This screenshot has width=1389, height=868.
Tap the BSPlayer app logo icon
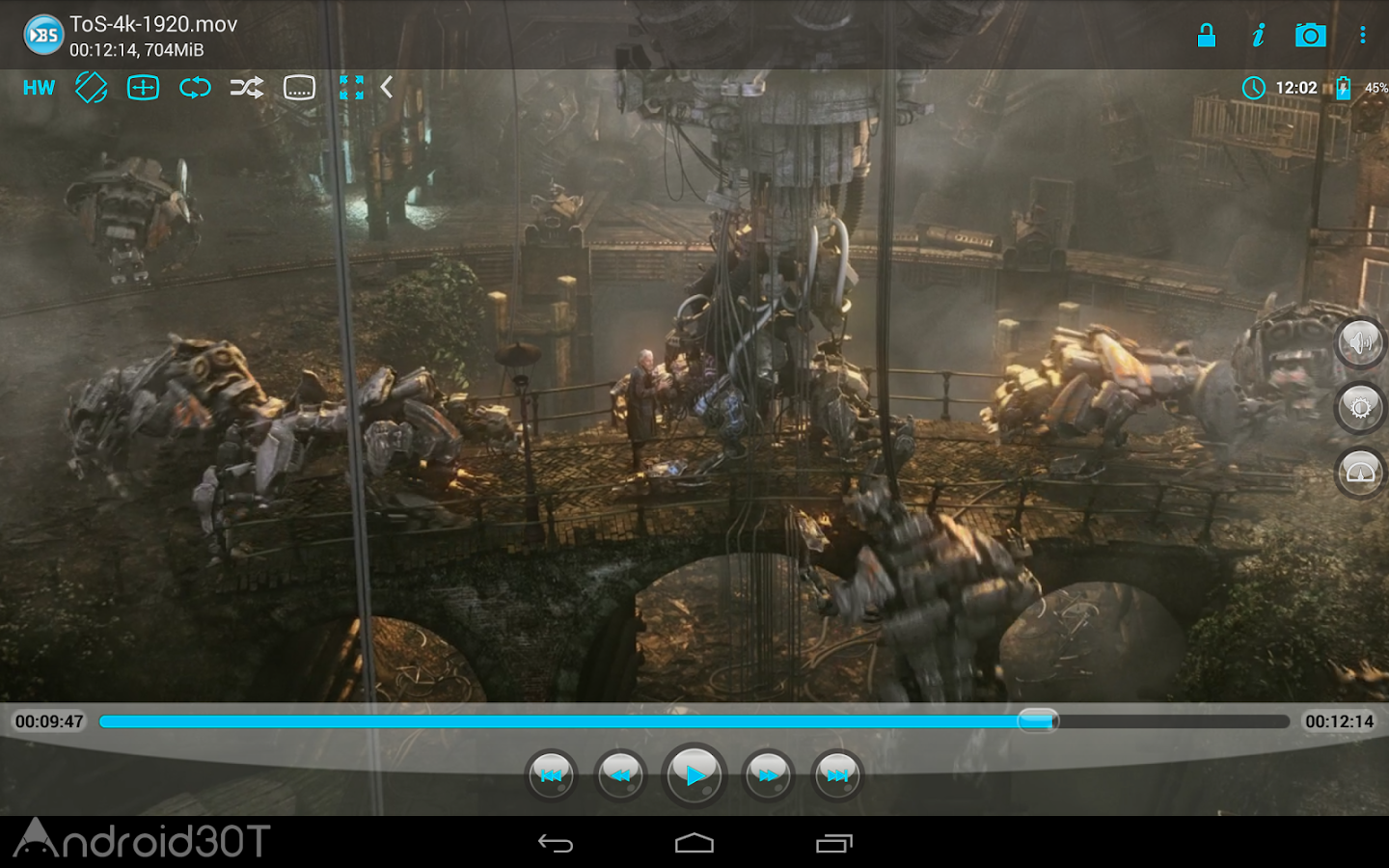(43, 36)
